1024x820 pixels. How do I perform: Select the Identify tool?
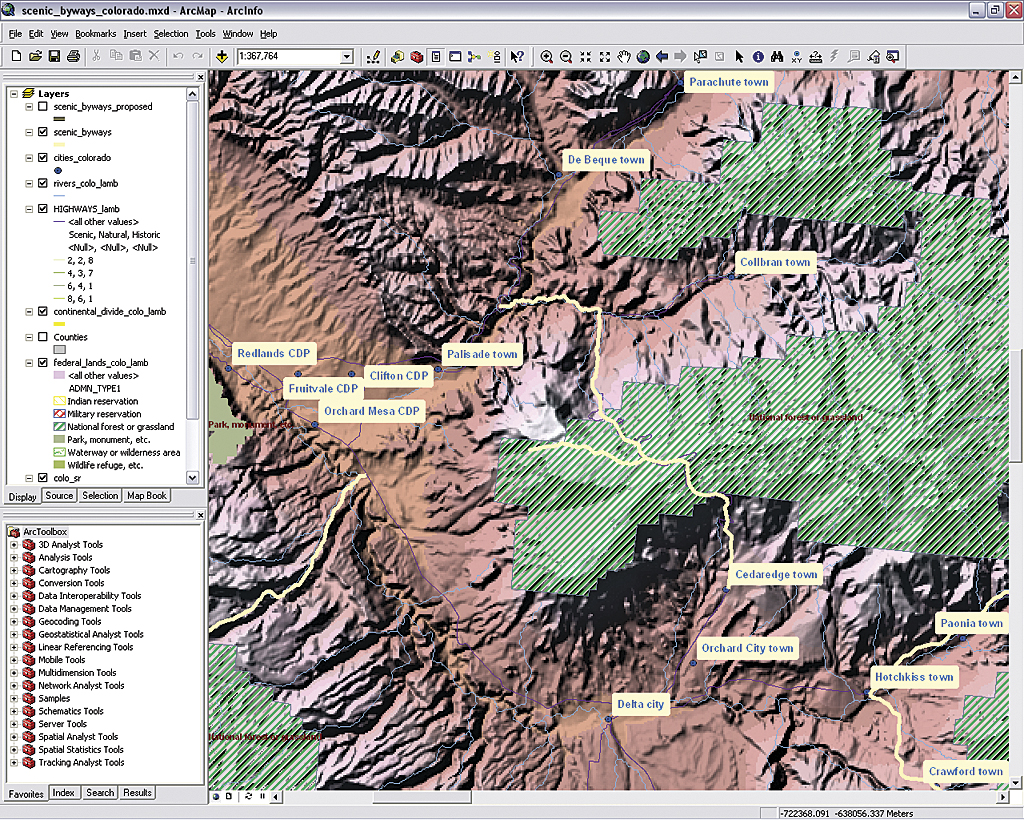(x=758, y=57)
